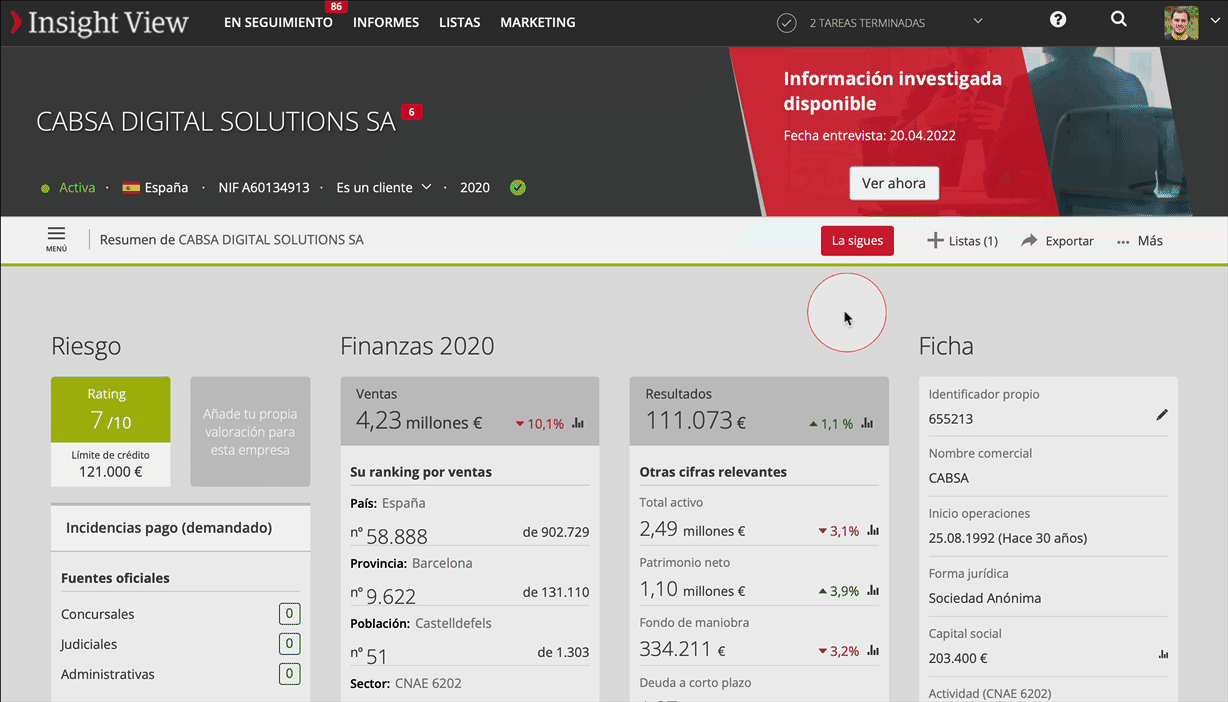
Task: Expand the user profile dropdown arrow
Action: click(x=1214, y=21)
